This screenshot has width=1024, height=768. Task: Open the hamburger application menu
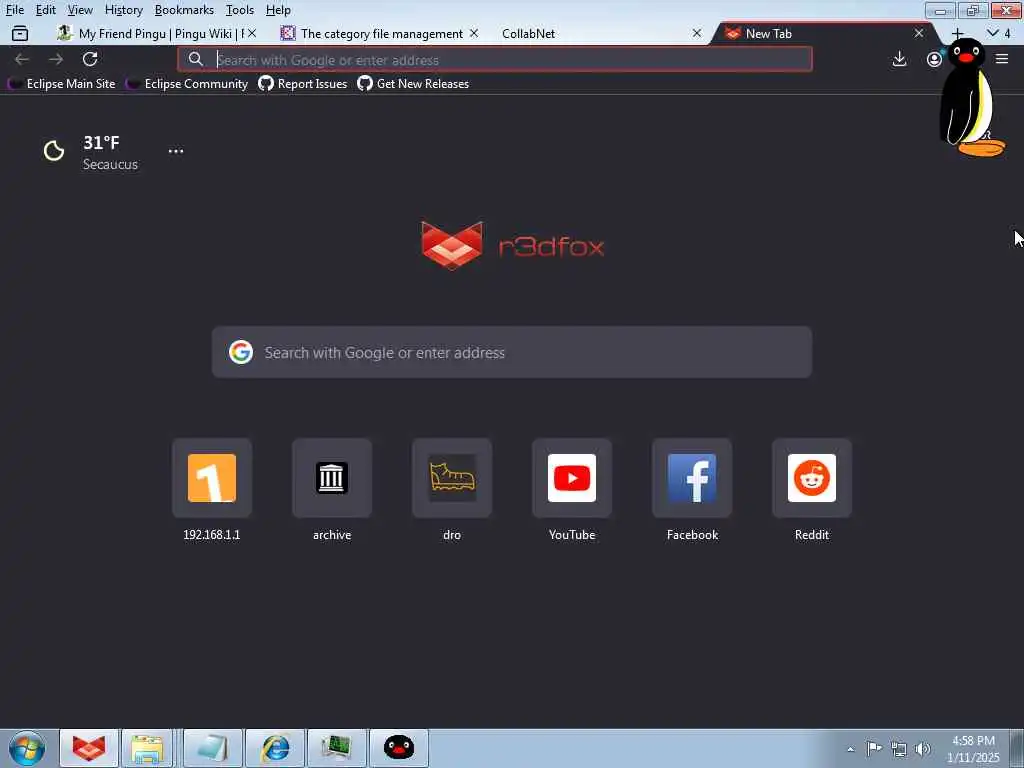pos(1002,59)
